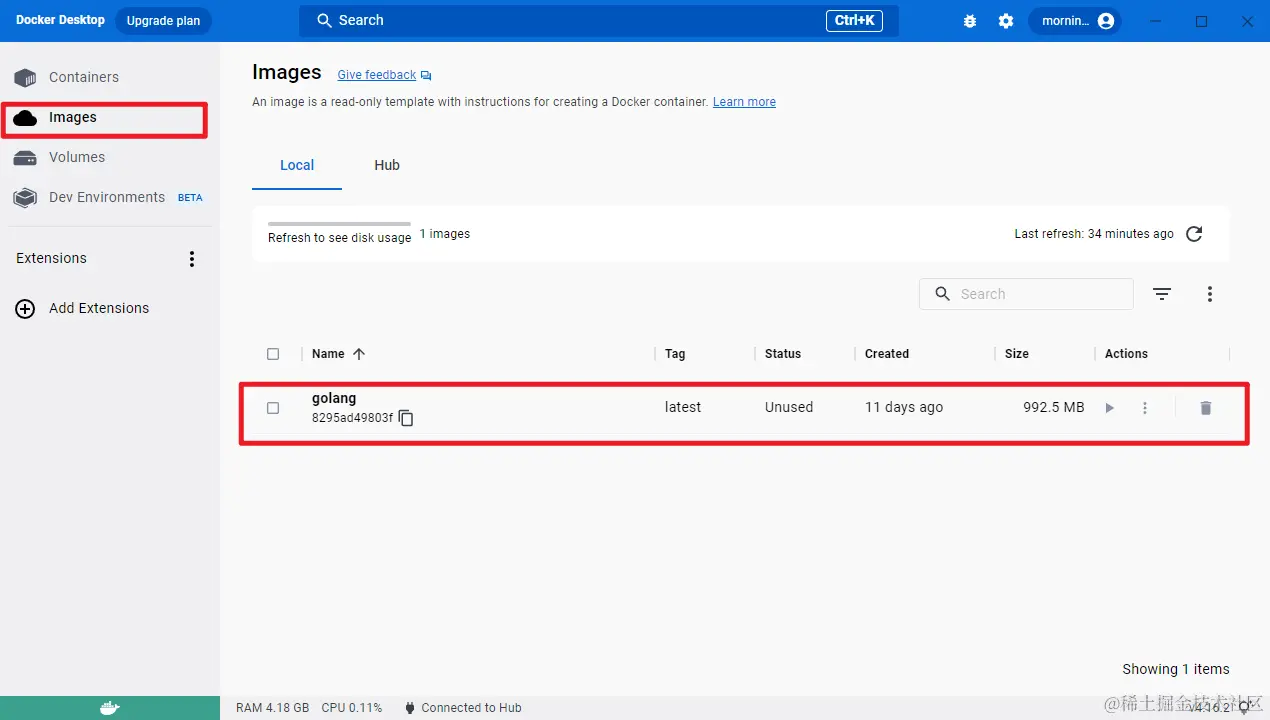
Task: Click the Size column header
Action: click(x=1017, y=354)
